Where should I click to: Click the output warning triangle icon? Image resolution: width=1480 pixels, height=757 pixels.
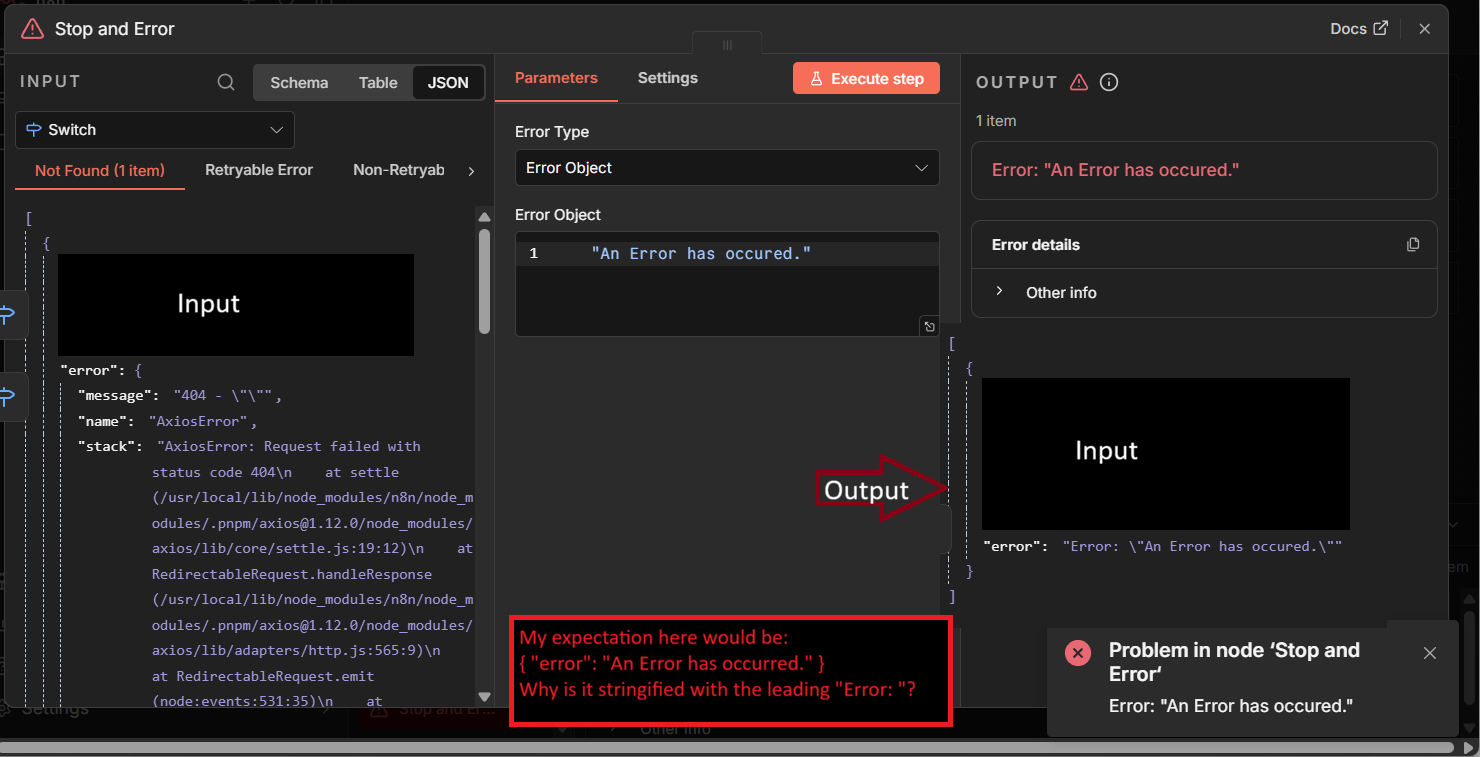1078,82
